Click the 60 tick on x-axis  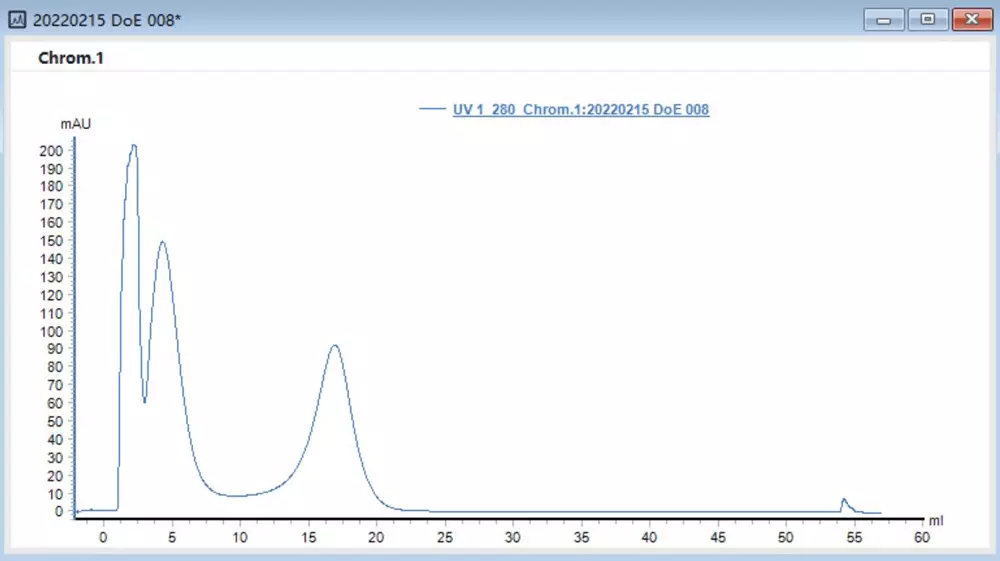(921, 537)
